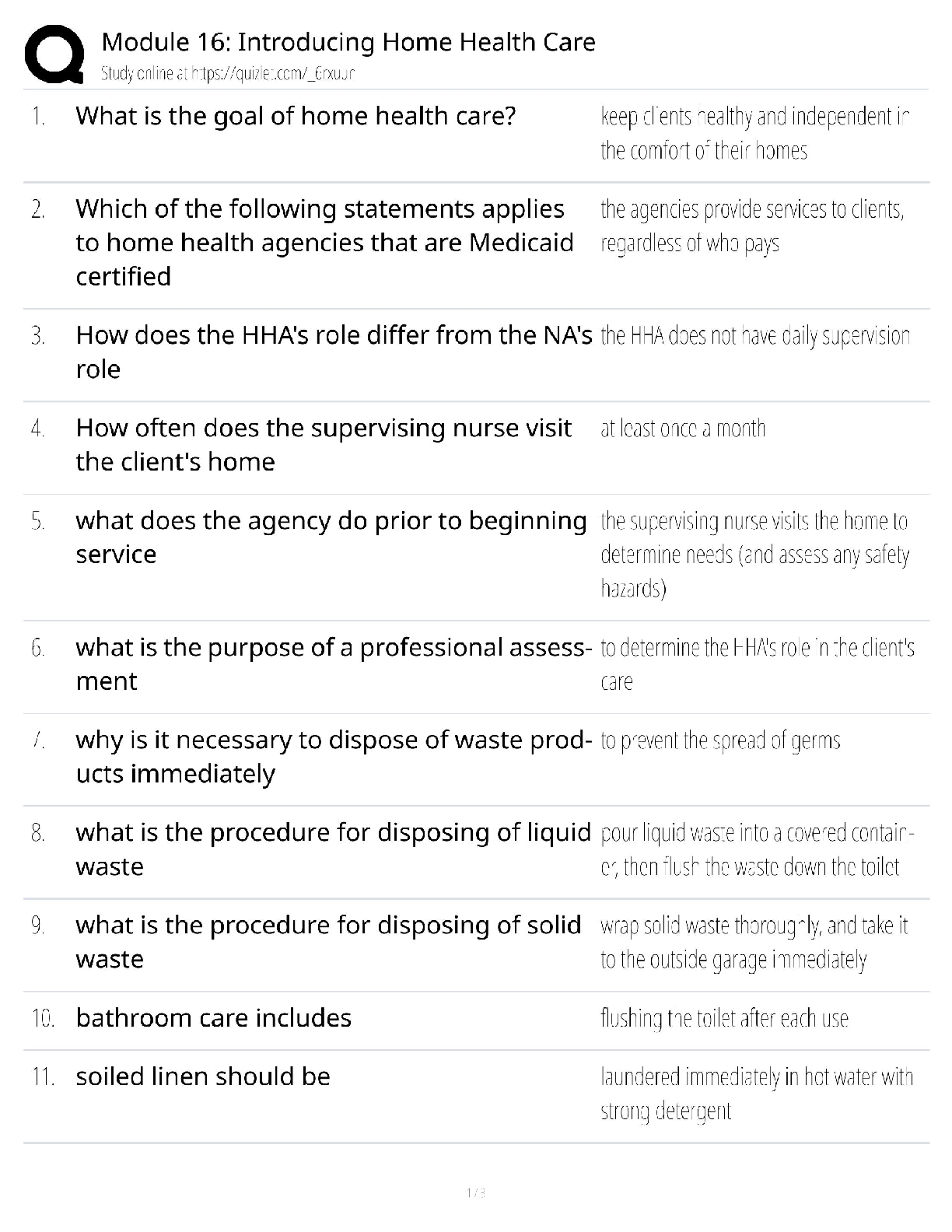Click the Module 16 Introducing Home Health Care title
The height and width of the screenshot is (1232, 952).
coord(348,42)
